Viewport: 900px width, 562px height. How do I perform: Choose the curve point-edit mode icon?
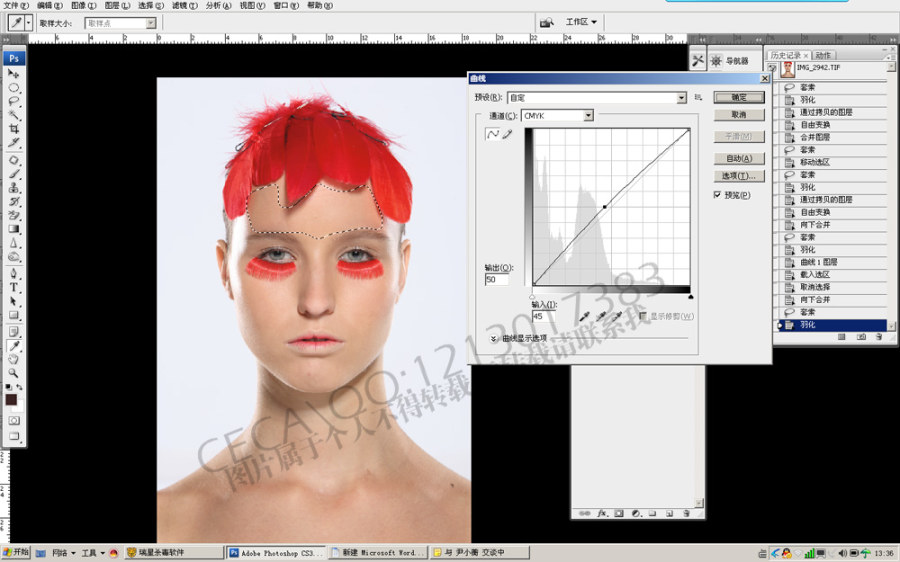(x=492, y=134)
